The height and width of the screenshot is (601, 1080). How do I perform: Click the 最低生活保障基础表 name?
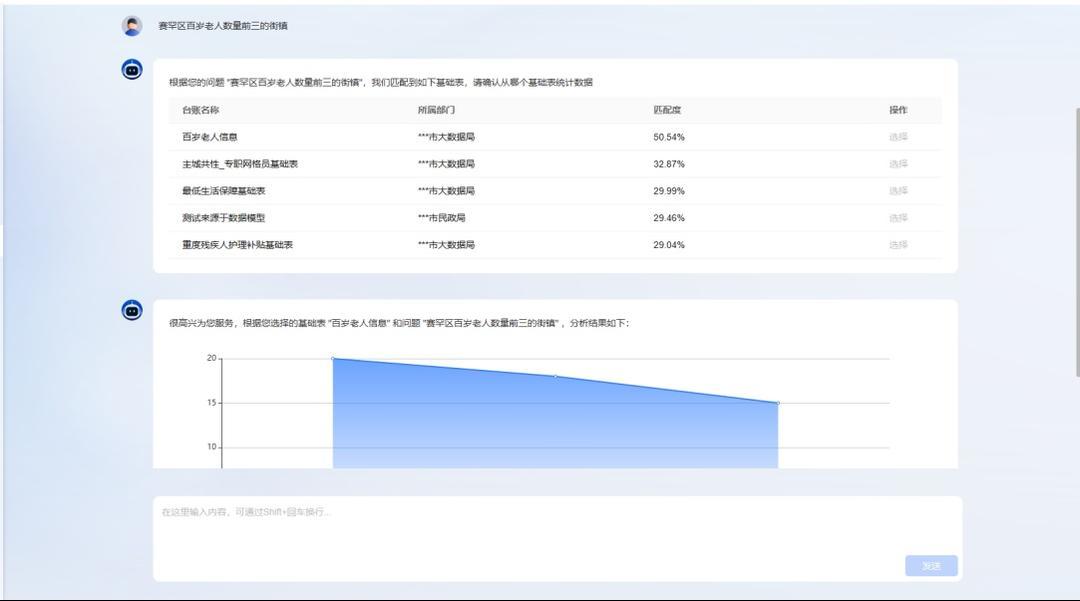[223, 191]
